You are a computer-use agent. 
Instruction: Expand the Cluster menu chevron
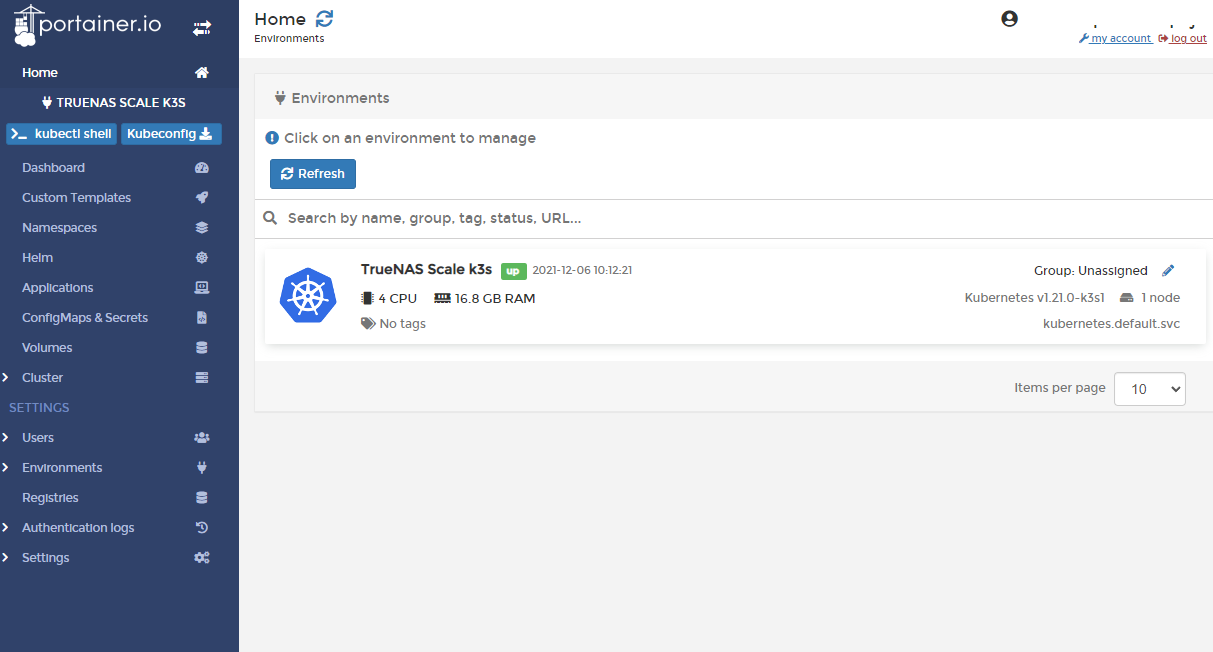click(x=6, y=378)
